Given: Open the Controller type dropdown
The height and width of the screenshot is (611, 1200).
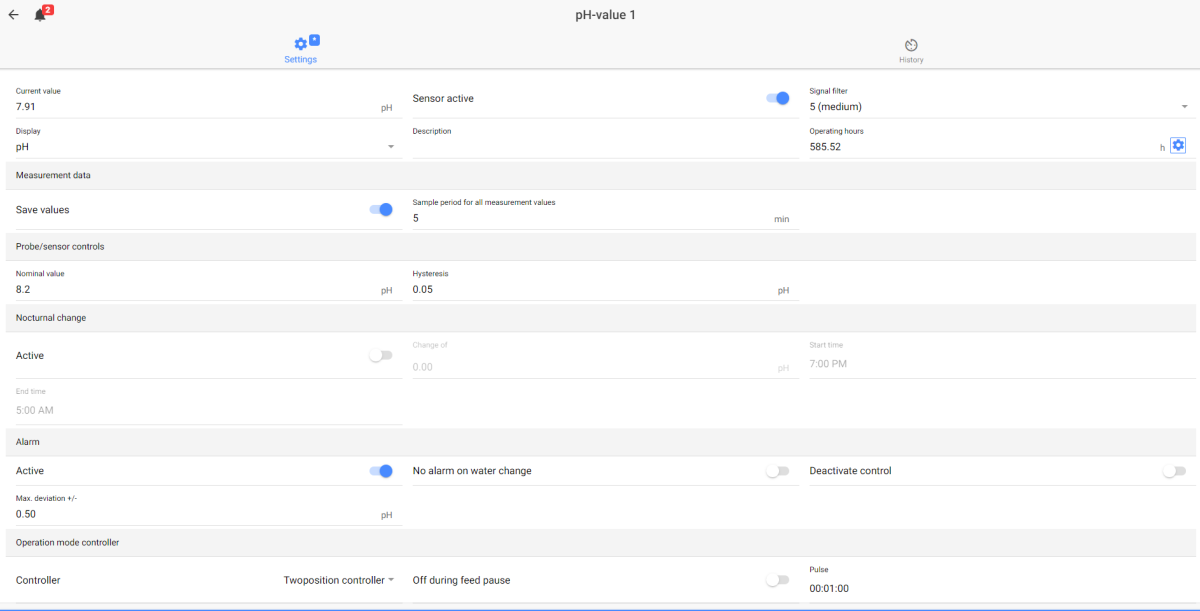Looking at the screenshot, I should (339, 580).
